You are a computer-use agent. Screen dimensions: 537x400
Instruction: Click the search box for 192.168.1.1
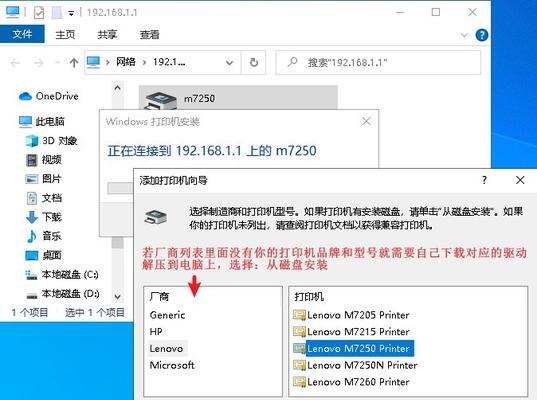(x=378, y=63)
